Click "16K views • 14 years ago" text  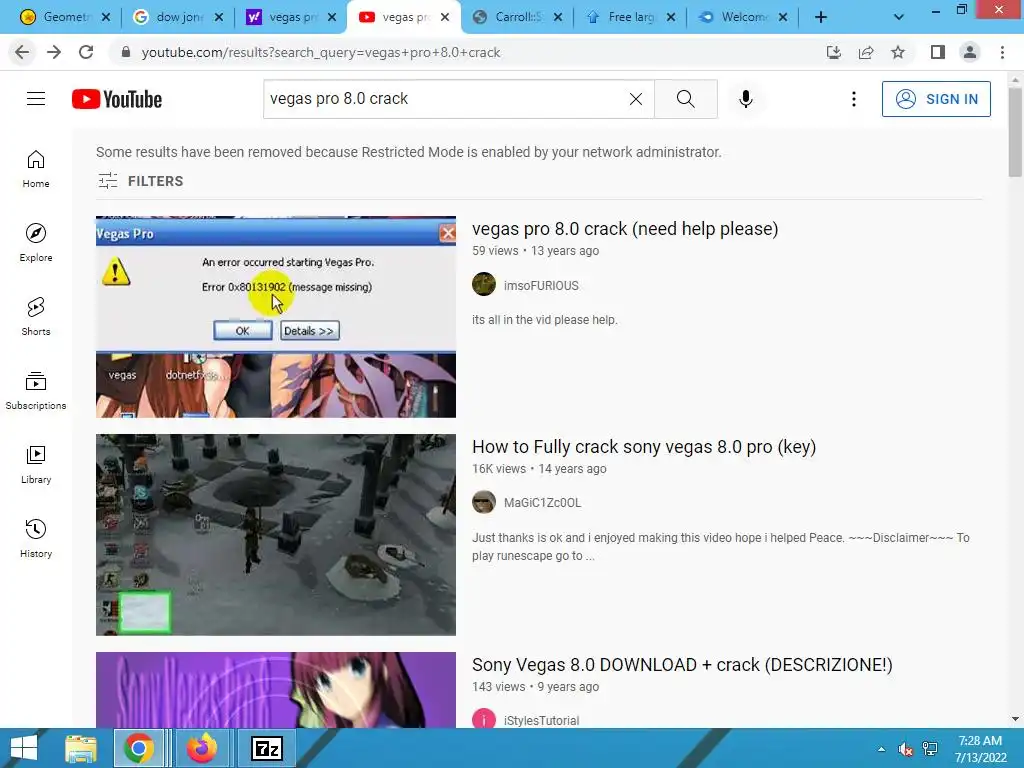click(539, 469)
